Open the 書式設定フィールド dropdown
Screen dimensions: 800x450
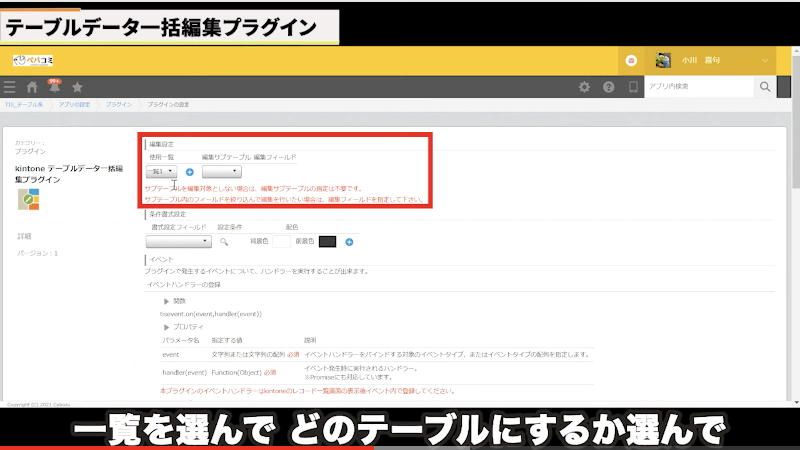tap(178, 241)
